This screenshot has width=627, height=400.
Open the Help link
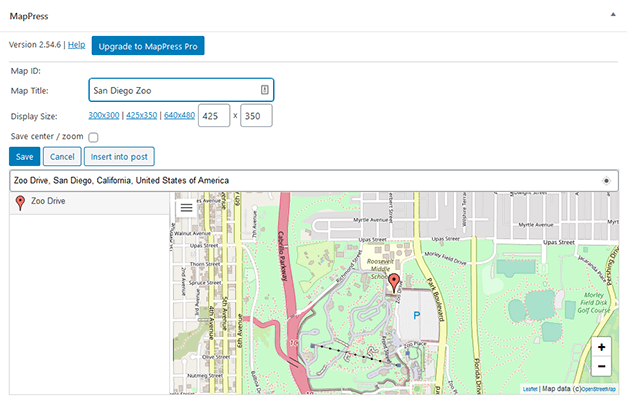(x=76, y=45)
